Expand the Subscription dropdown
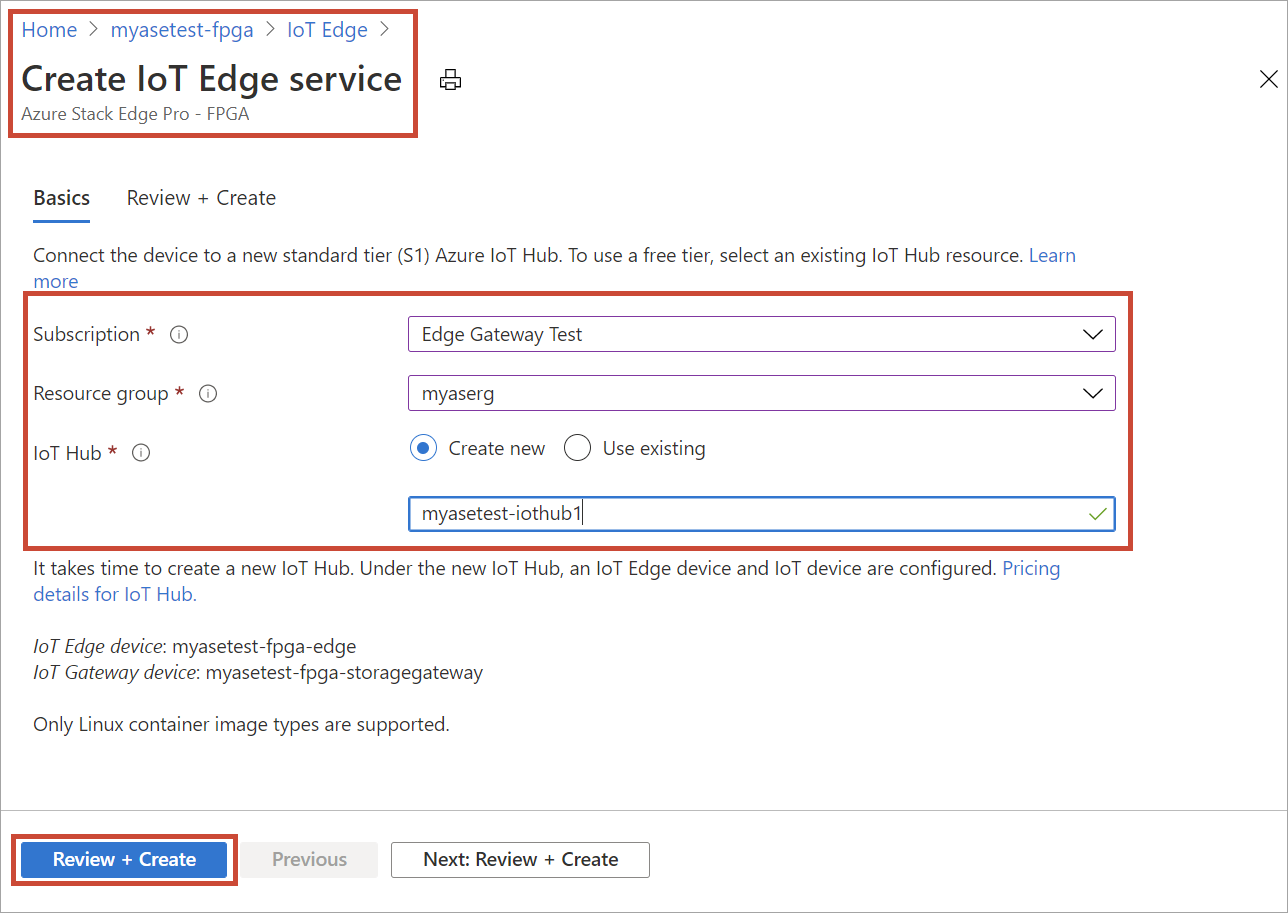Screen dimensions: 1288x913 click(761, 335)
